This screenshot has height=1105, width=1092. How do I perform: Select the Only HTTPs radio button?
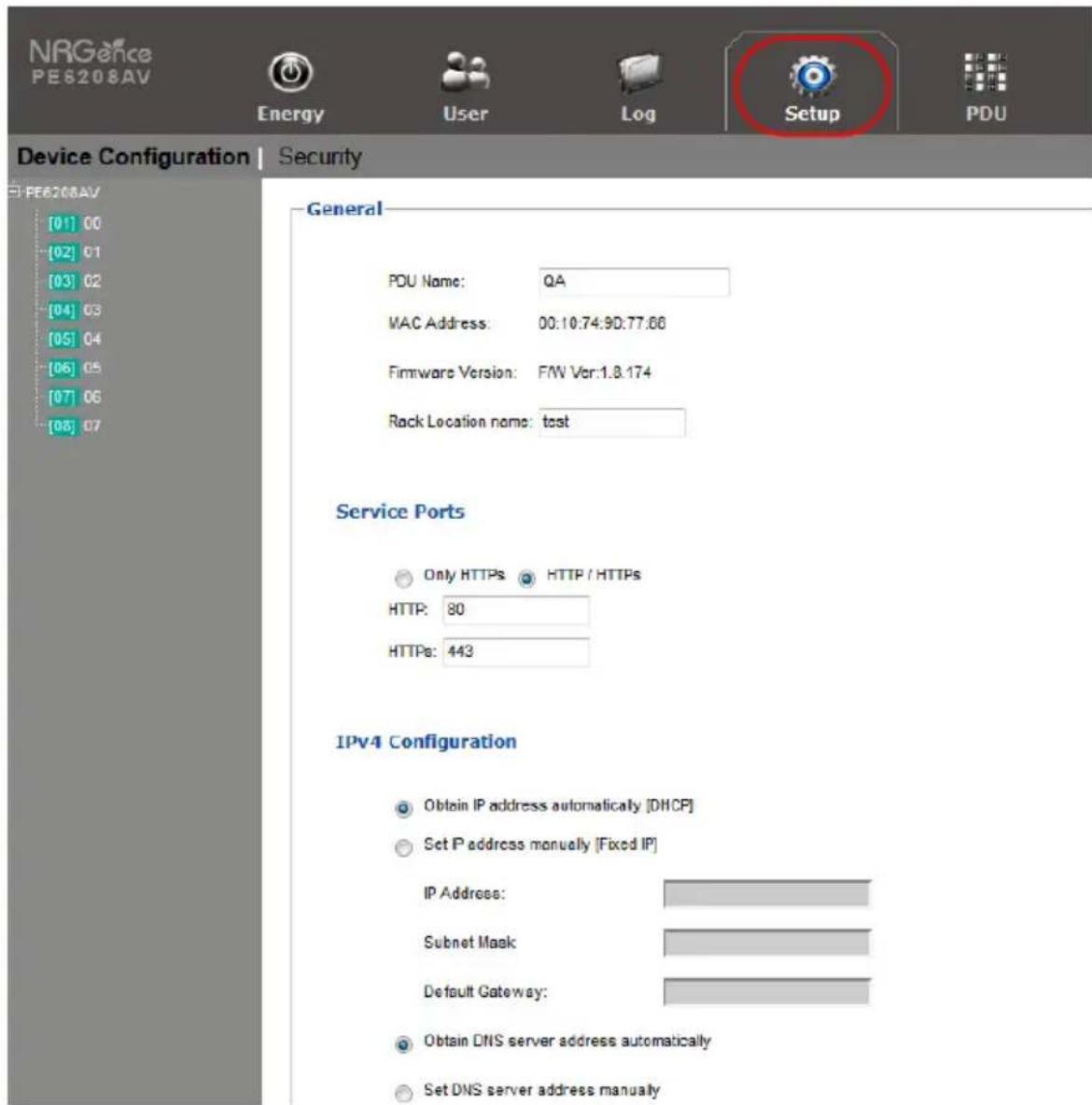403,579
